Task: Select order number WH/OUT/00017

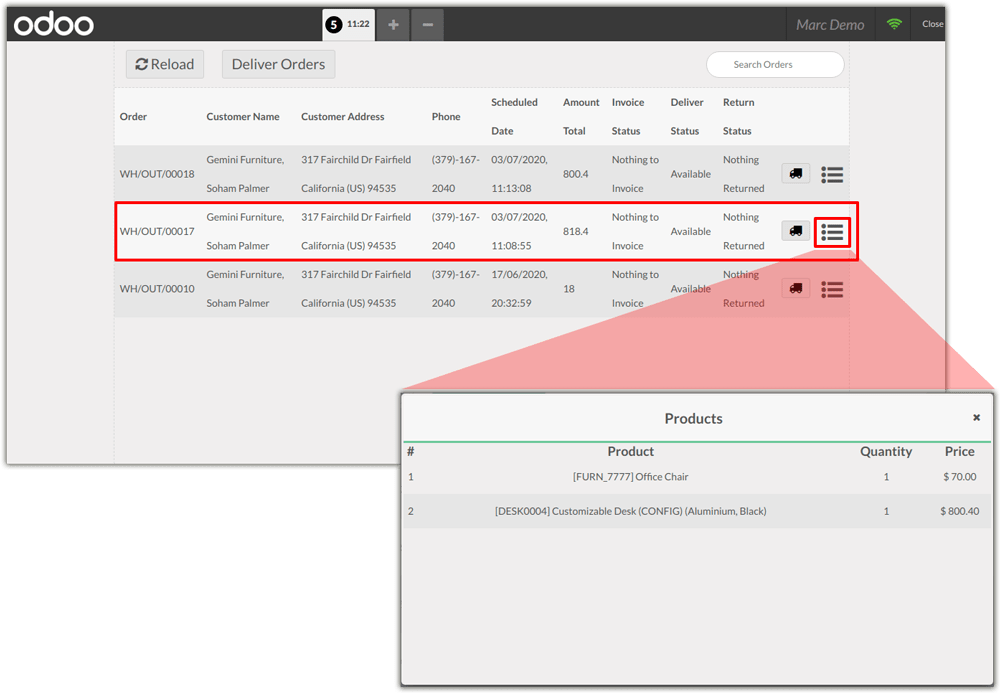Action: pyautogui.click(x=157, y=231)
